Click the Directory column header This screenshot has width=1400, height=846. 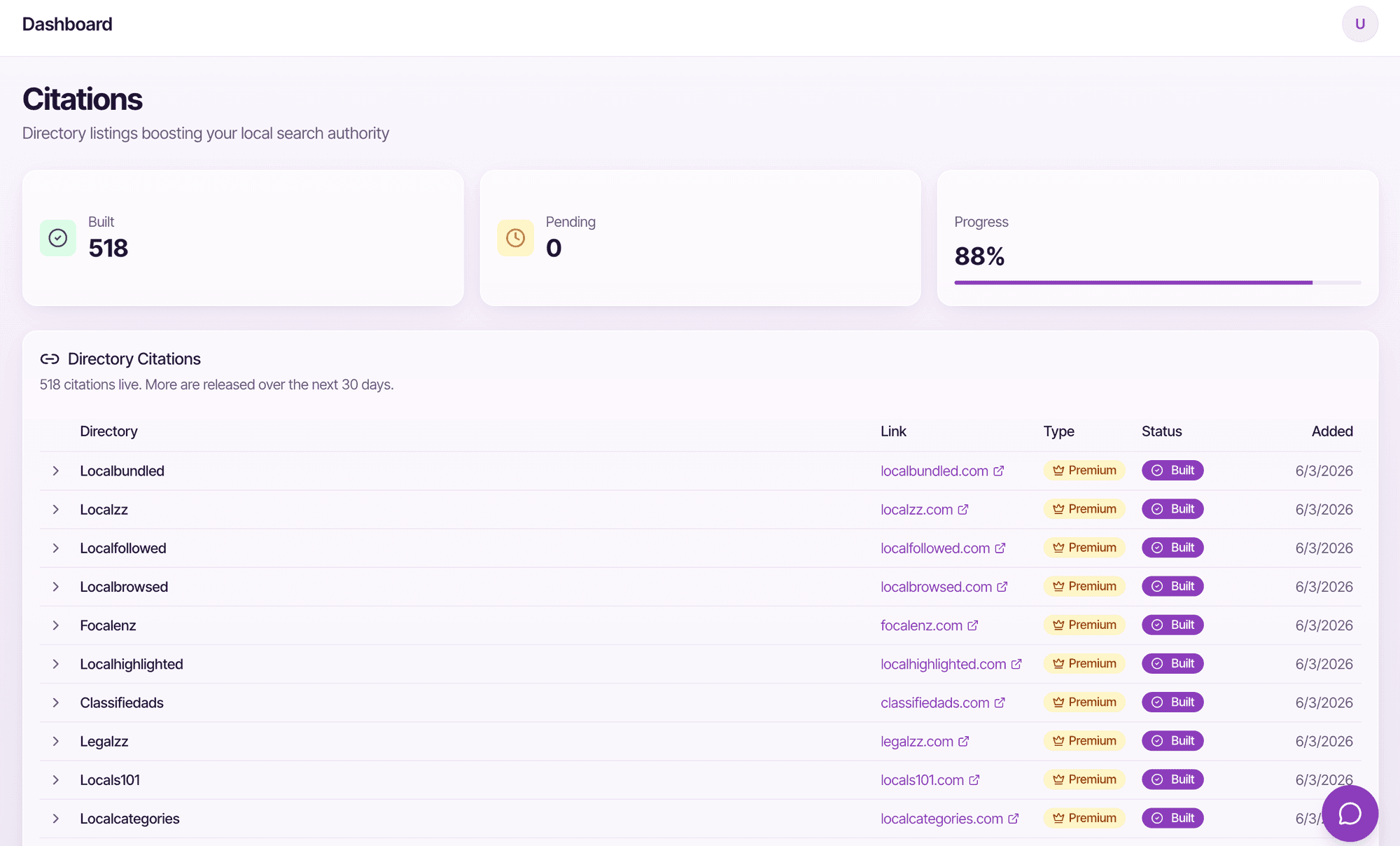(108, 431)
